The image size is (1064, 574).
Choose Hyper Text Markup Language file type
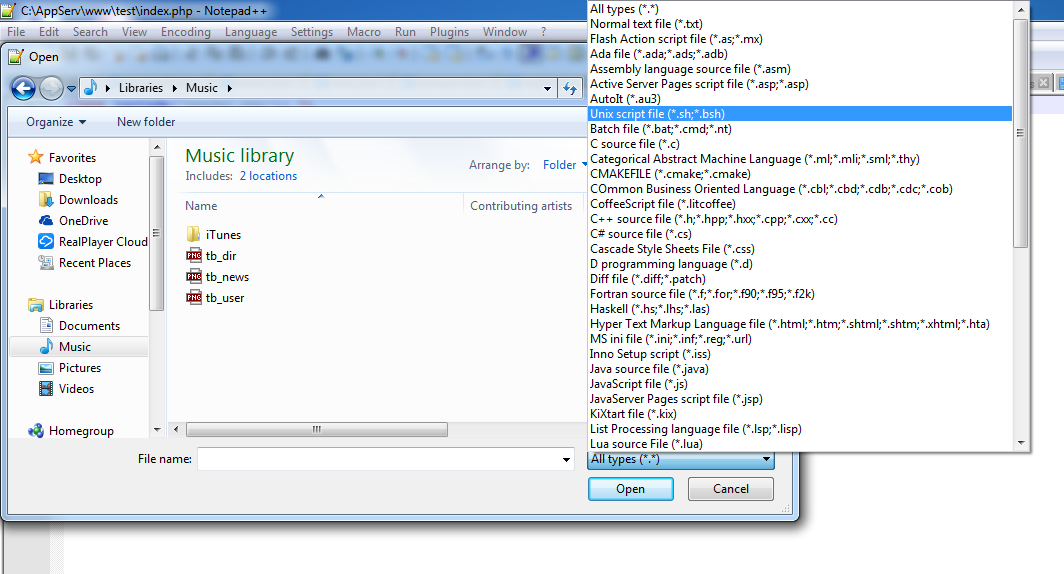(800, 324)
